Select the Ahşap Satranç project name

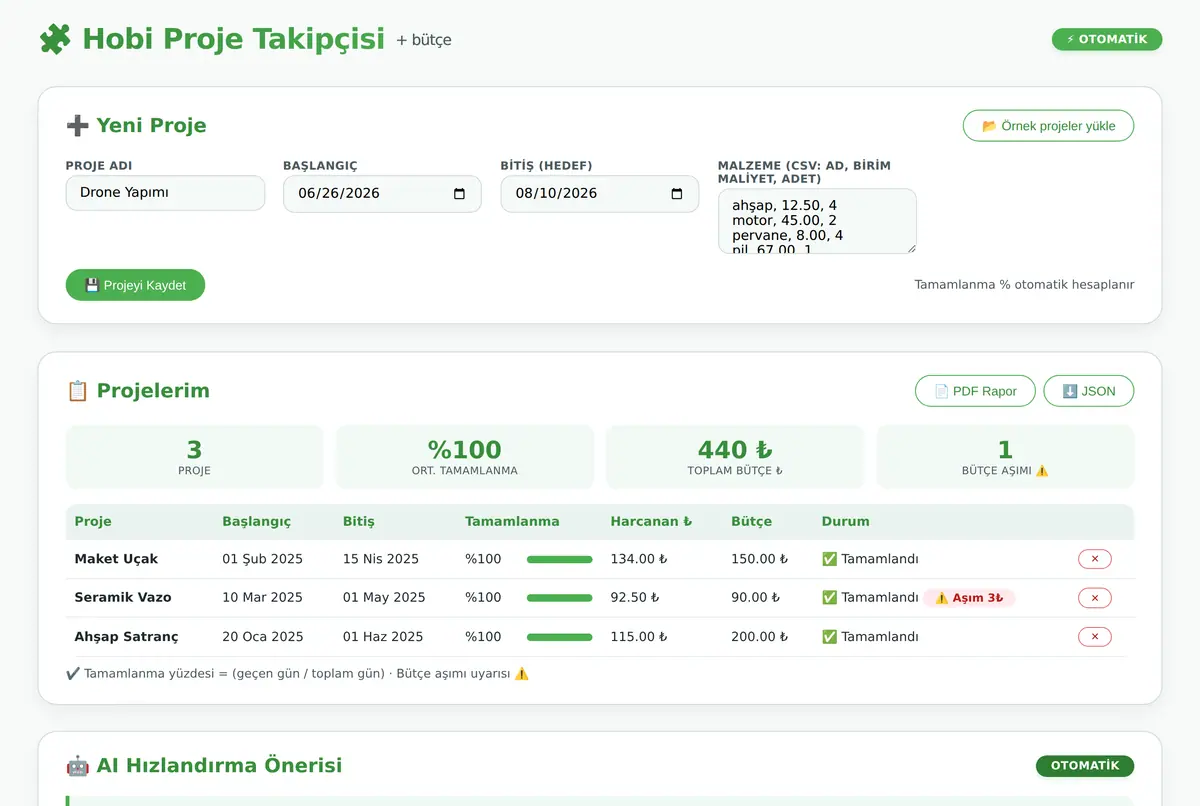tap(126, 637)
